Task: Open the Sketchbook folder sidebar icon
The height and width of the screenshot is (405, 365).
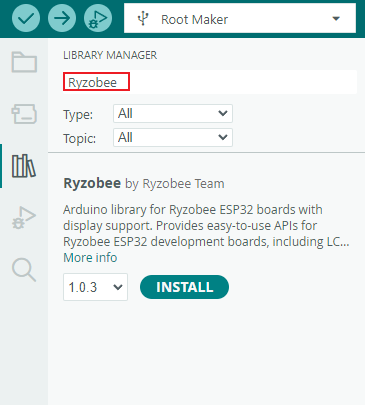Action: click(x=24, y=62)
